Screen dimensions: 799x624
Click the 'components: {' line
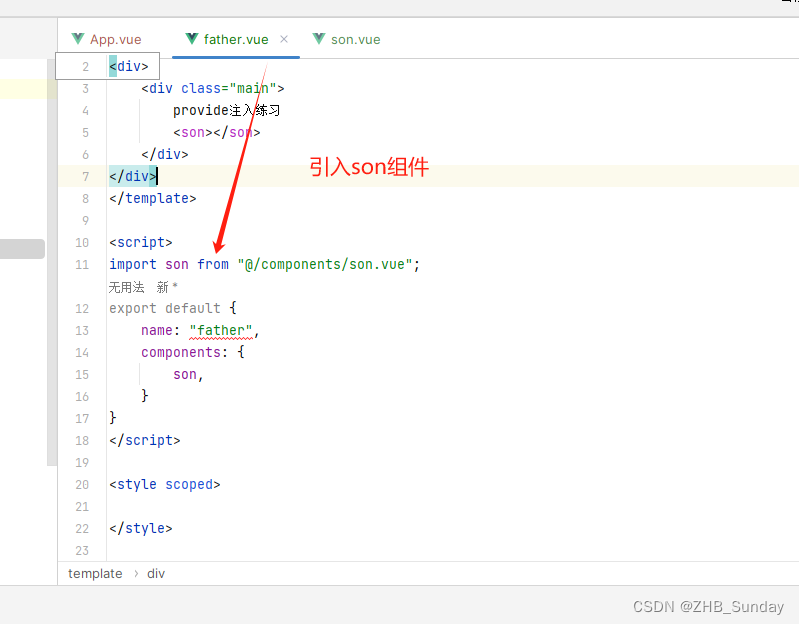193,352
